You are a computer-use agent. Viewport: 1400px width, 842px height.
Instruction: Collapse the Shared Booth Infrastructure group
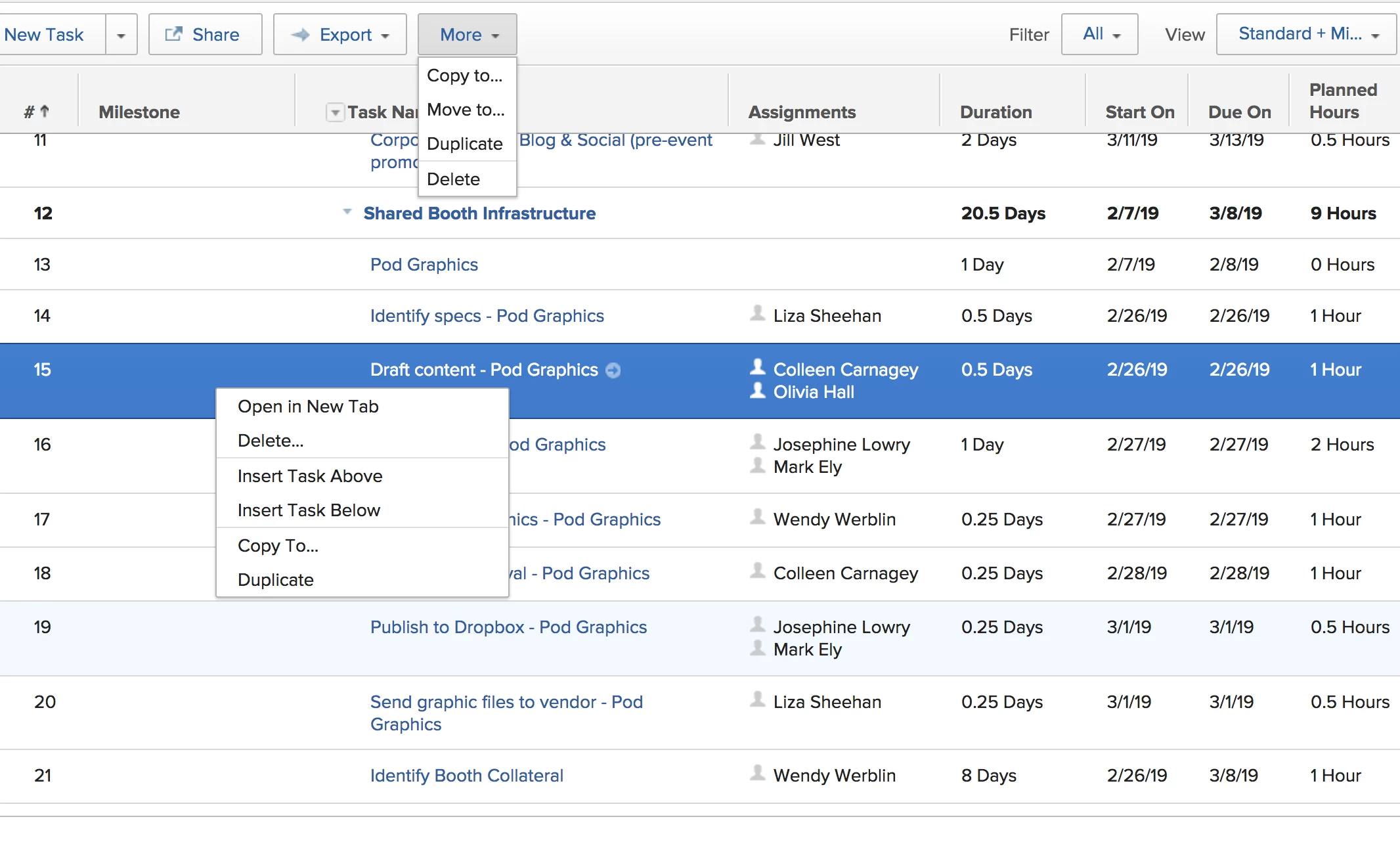[347, 212]
